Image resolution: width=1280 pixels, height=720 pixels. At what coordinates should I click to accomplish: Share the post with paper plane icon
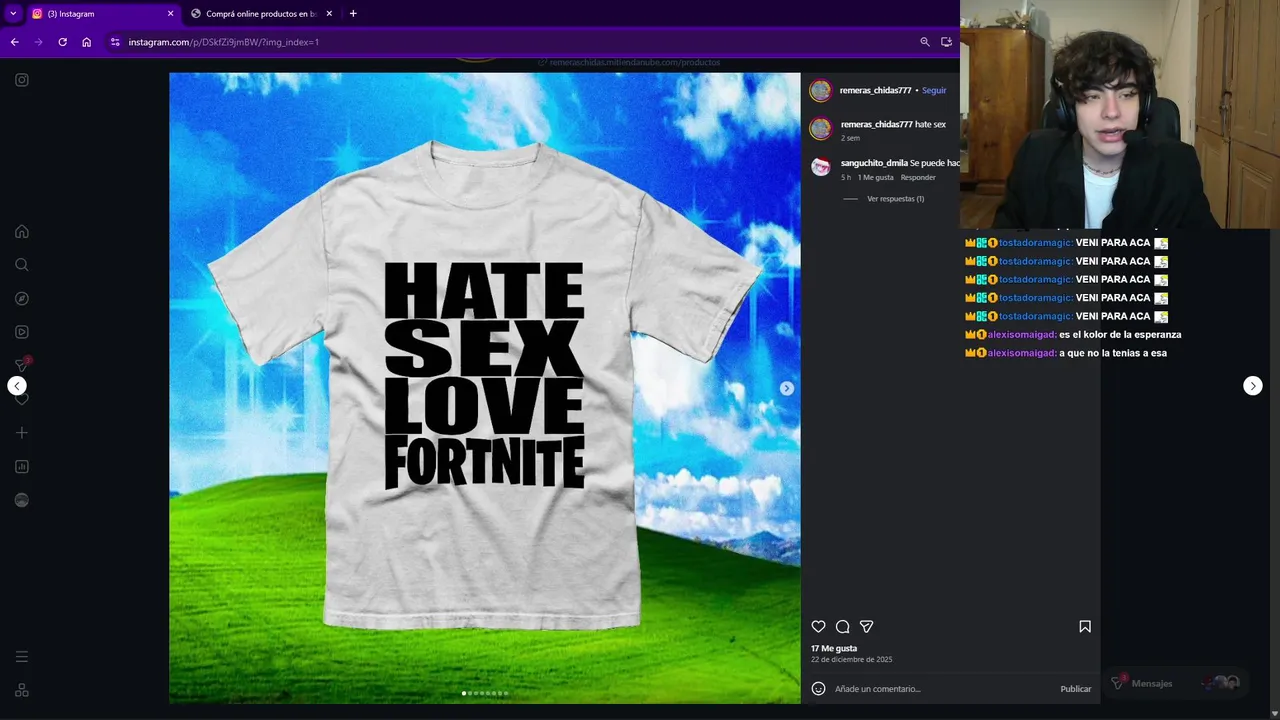coord(867,626)
